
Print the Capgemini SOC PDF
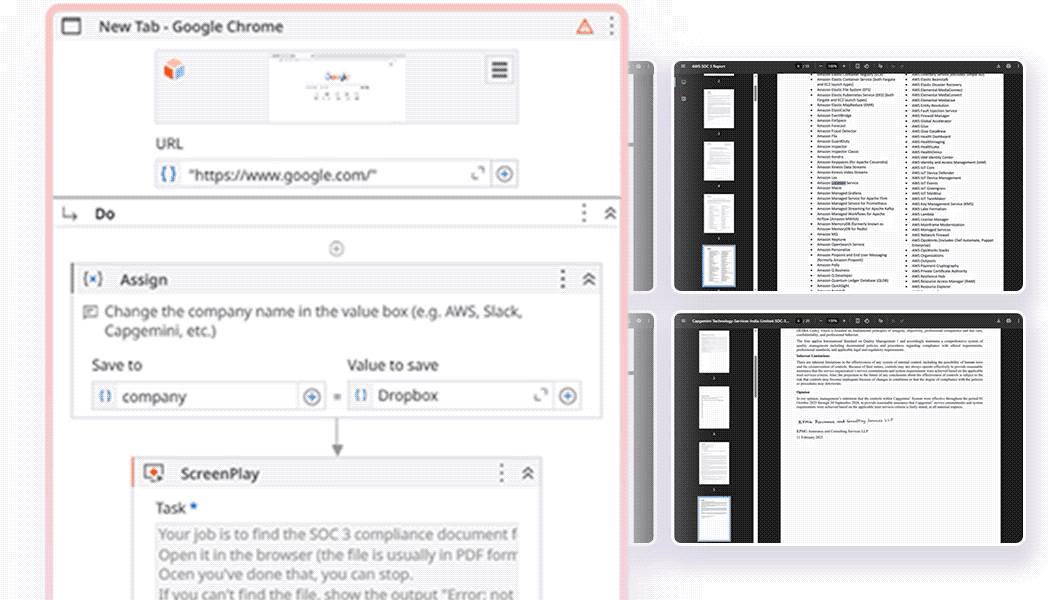point(1008,321)
